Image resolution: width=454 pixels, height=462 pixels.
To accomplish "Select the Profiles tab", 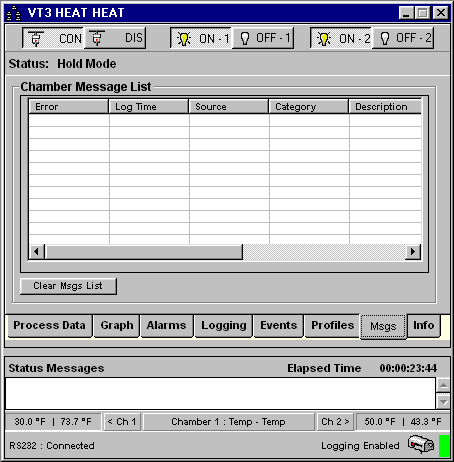I will coord(332,326).
